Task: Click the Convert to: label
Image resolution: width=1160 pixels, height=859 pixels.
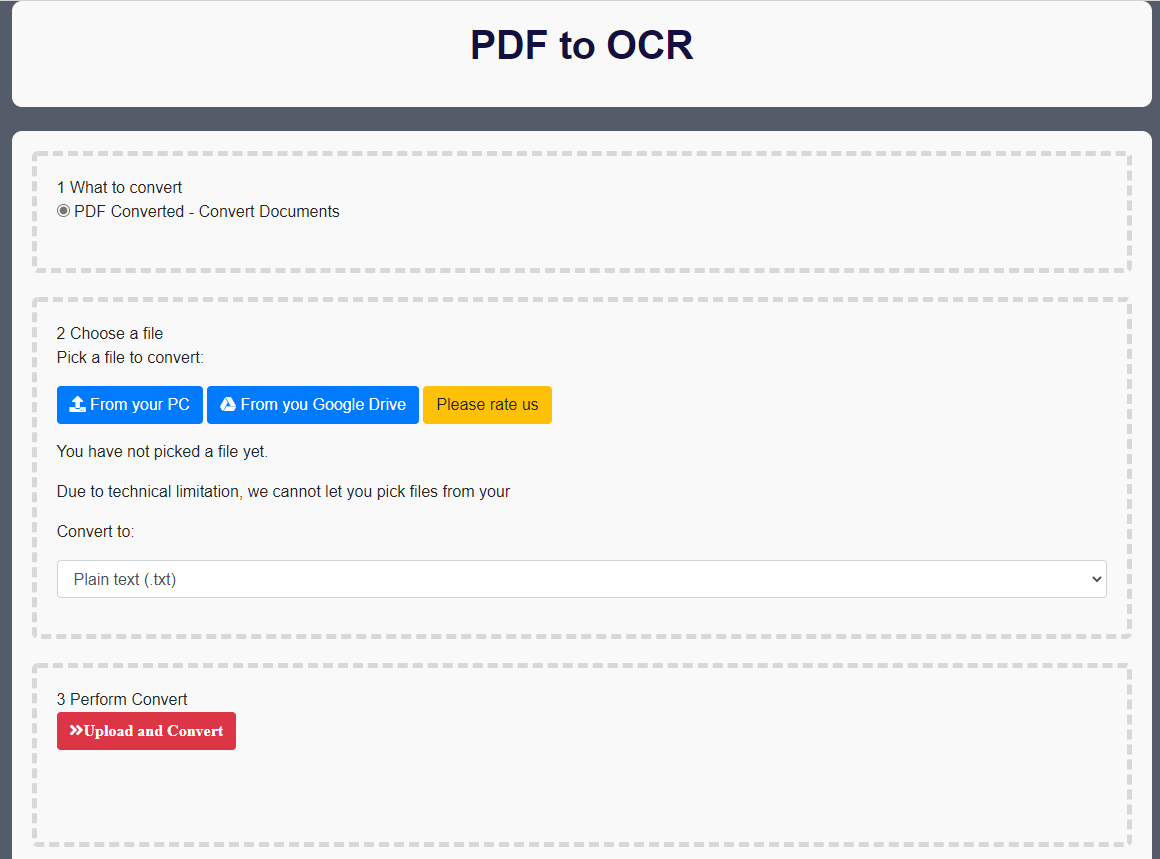Action: [x=95, y=531]
